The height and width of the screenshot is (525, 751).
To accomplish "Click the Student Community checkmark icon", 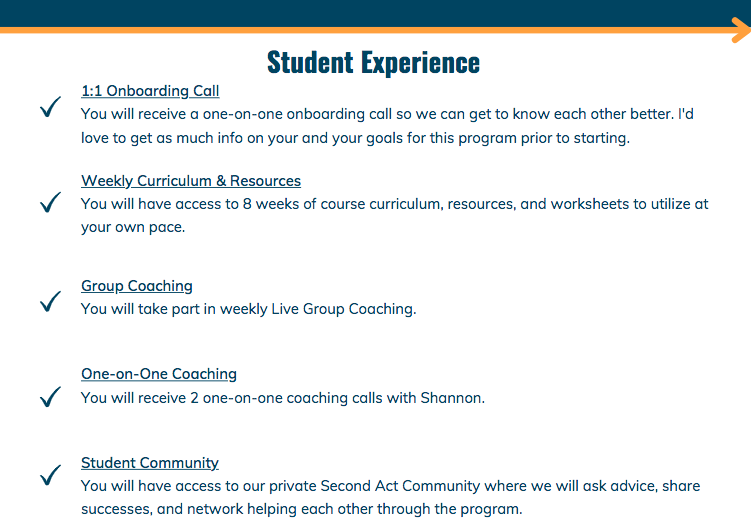I will [x=50, y=474].
